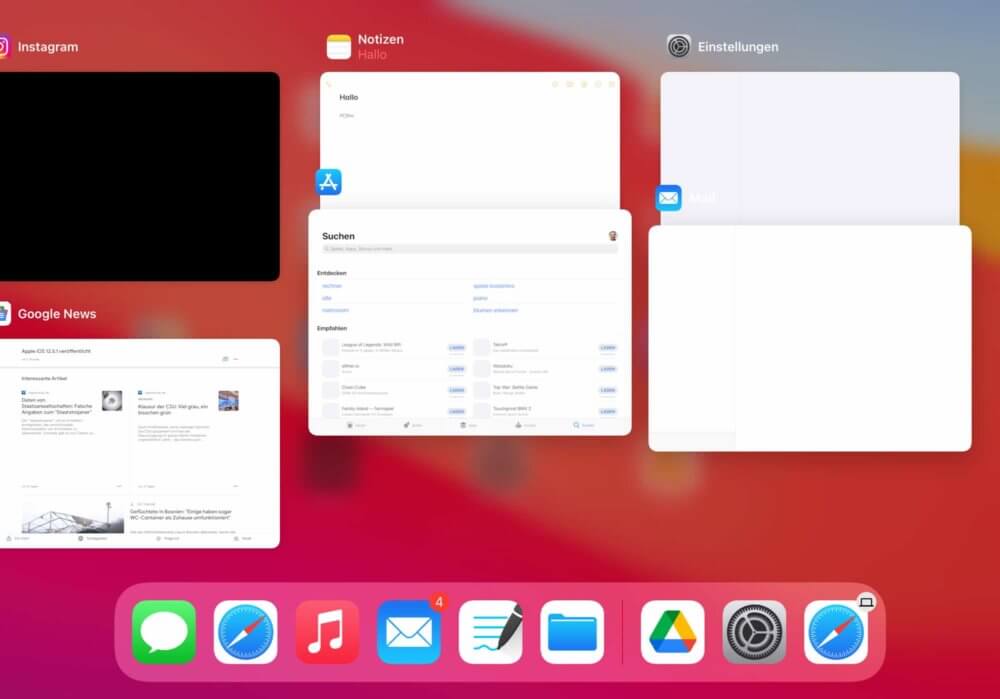Select the Einstellungen window card
The width and height of the screenshot is (1000, 699).
tap(810, 148)
